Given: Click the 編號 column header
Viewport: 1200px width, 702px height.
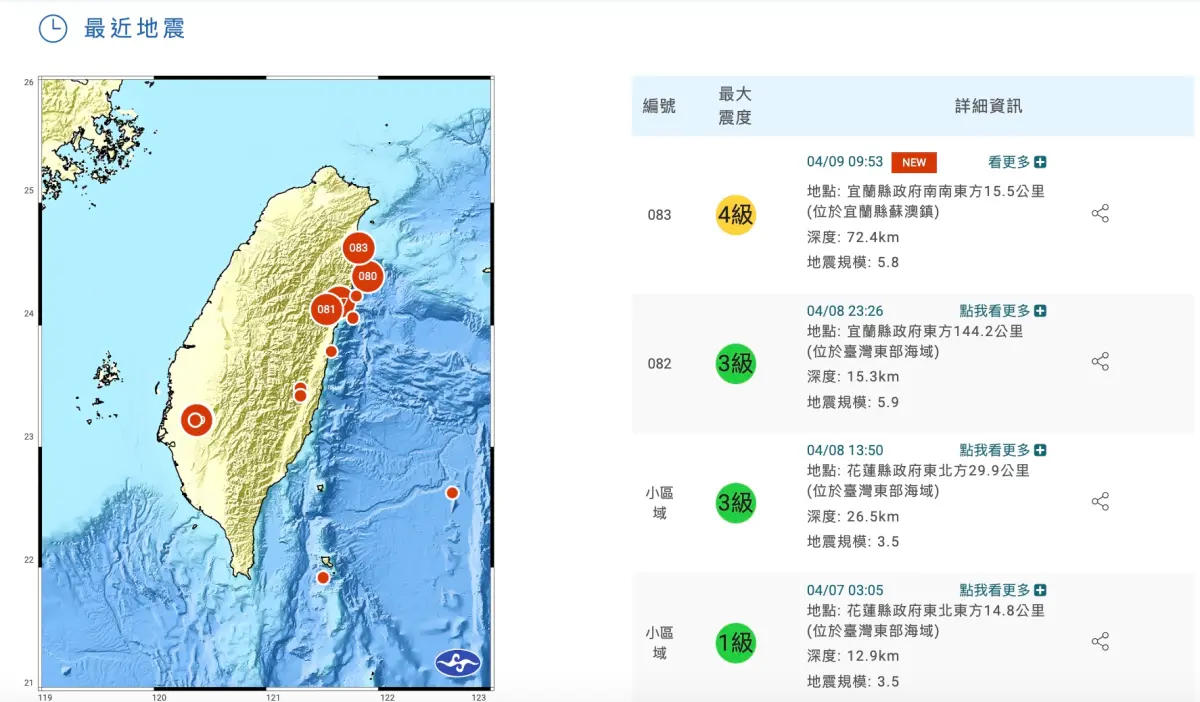Looking at the screenshot, I should click(660, 105).
